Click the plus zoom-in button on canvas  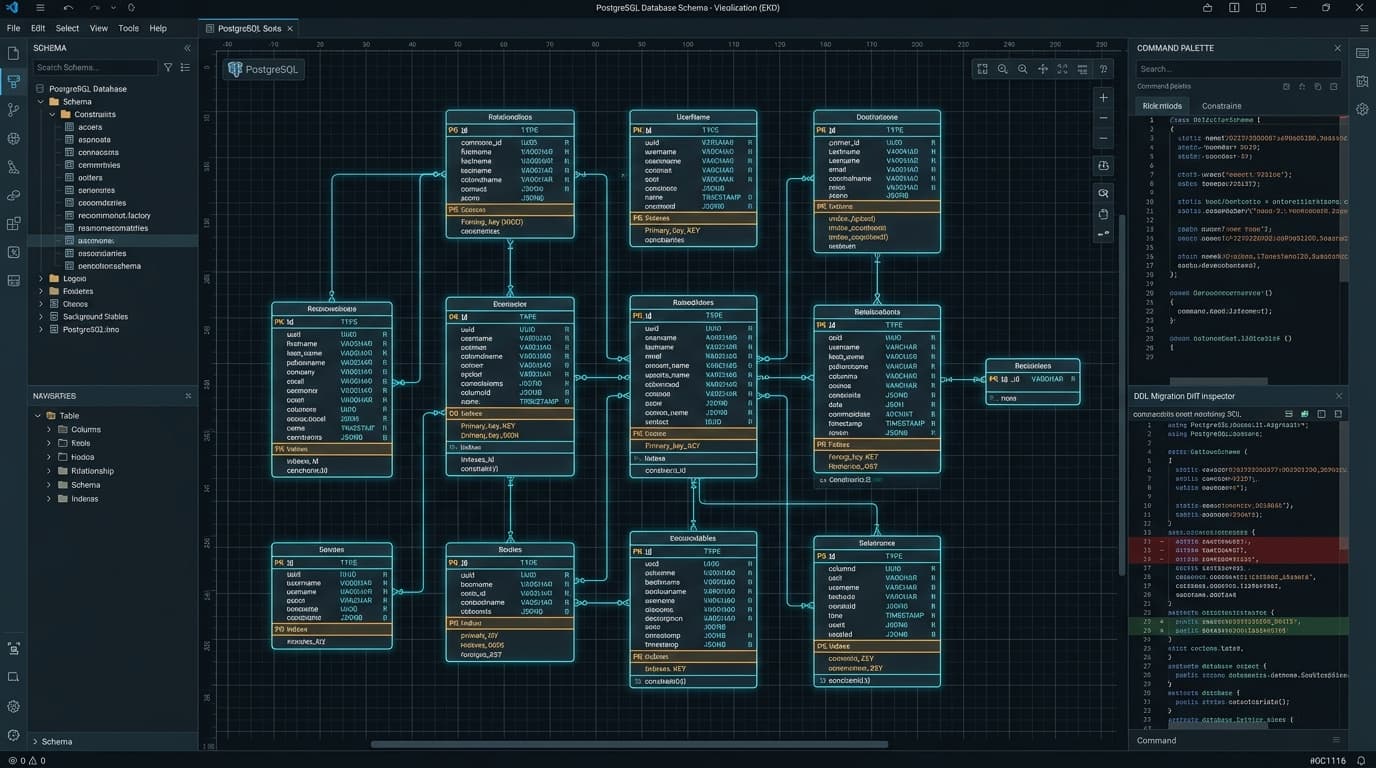(x=1103, y=98)
